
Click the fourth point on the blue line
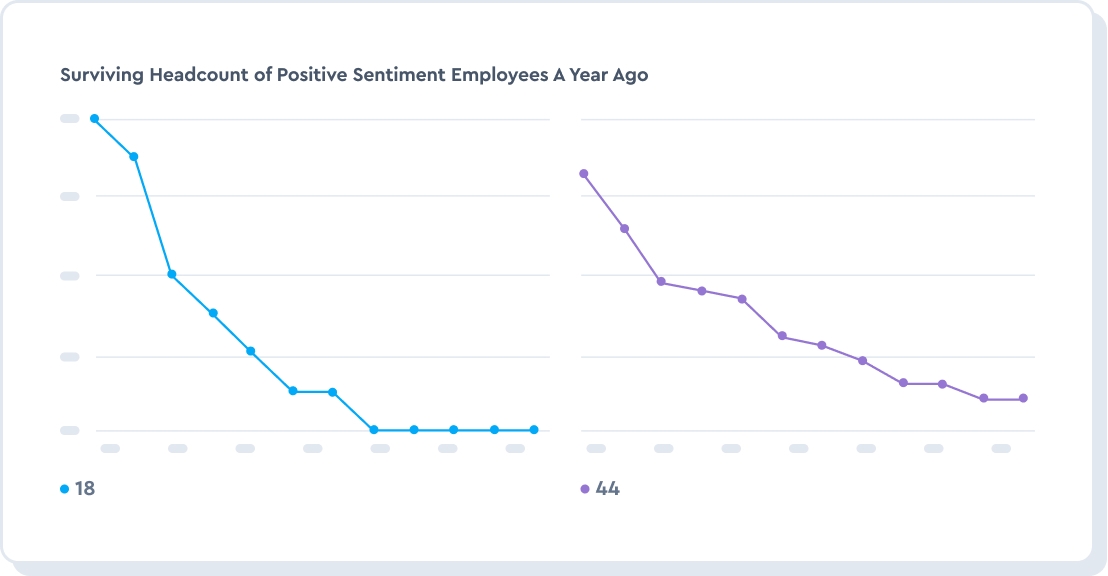tap(213, 314)
